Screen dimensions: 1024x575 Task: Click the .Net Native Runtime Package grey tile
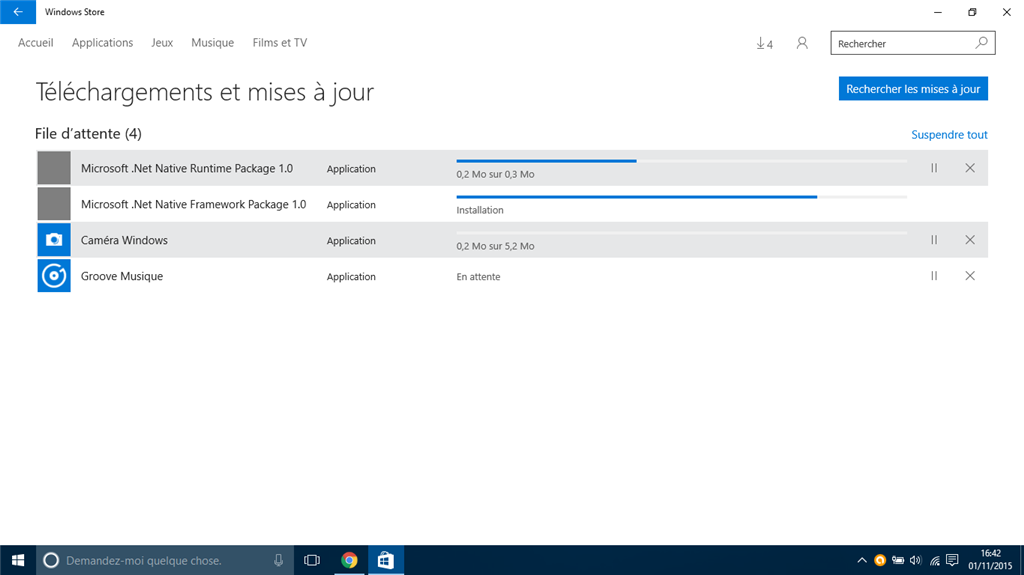click(54, 168)
